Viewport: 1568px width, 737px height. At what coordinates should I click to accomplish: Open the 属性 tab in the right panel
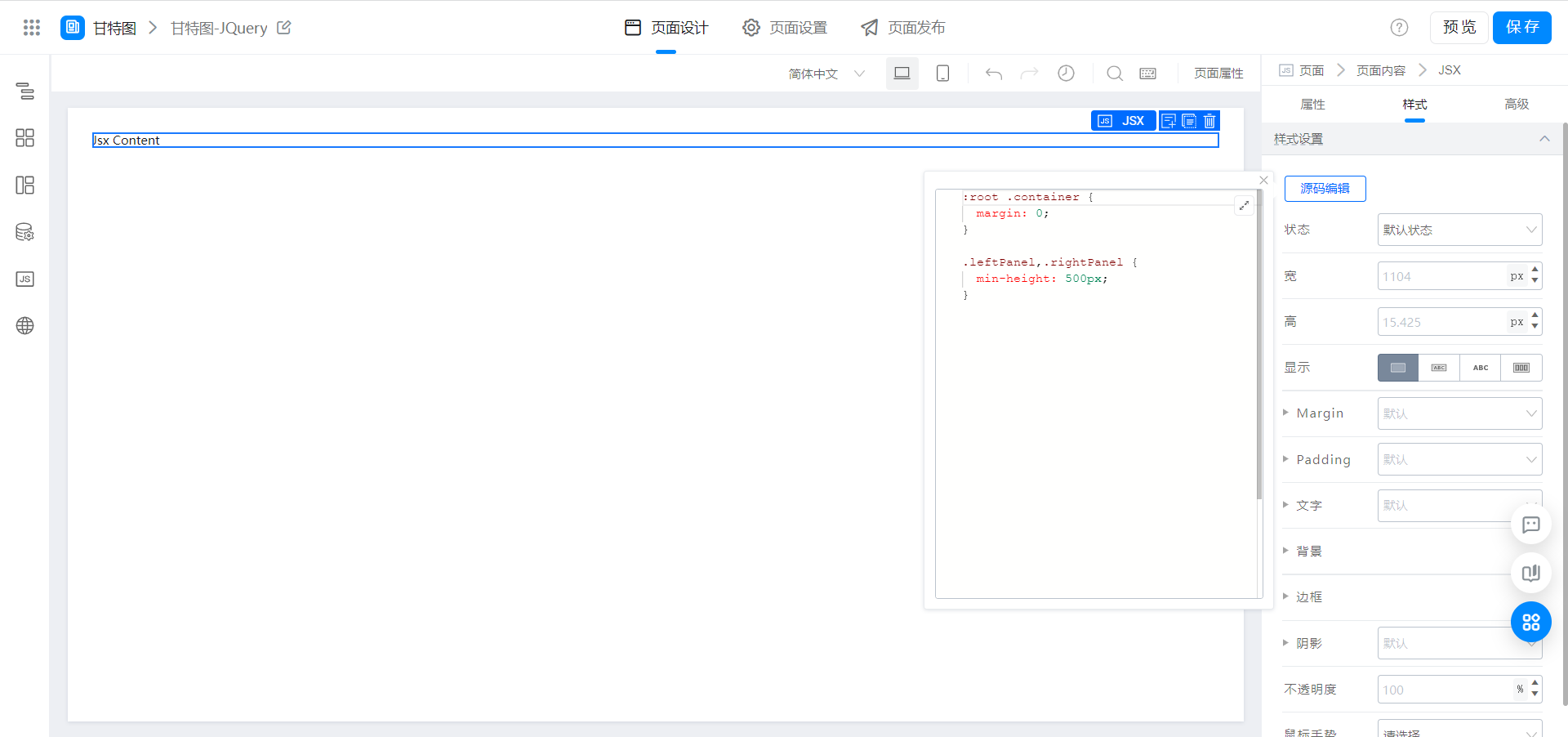pos(1312,104)
